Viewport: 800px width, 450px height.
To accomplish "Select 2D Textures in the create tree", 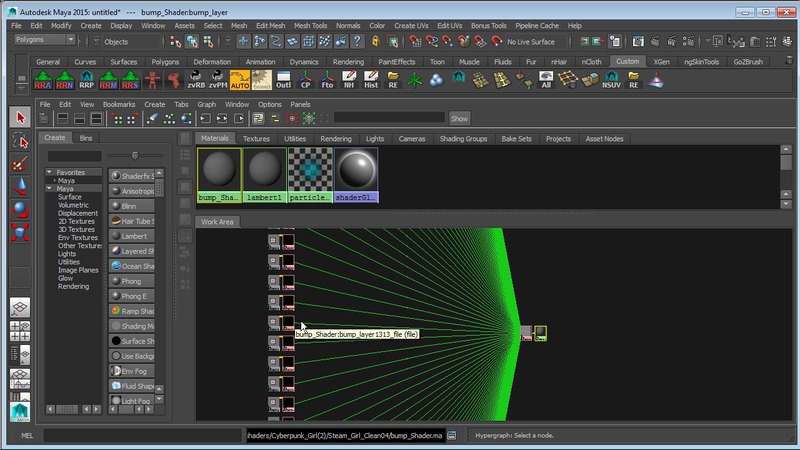I will 77,221.
